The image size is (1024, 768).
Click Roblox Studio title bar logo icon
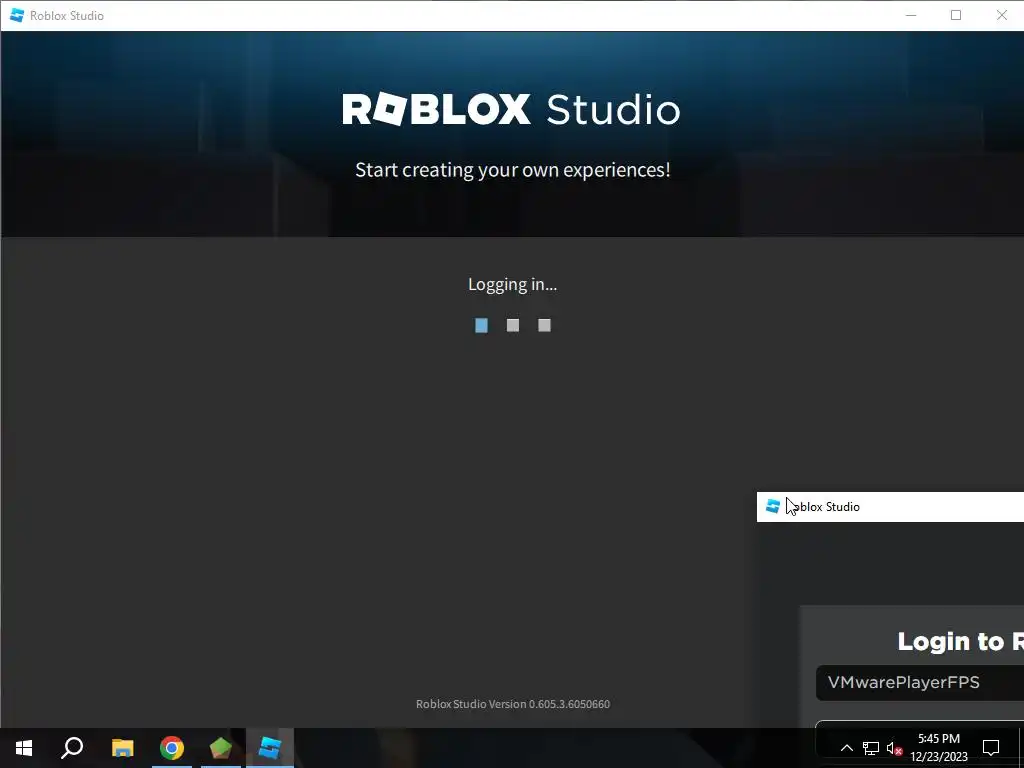pyautogui.click(x=17, y=15)
